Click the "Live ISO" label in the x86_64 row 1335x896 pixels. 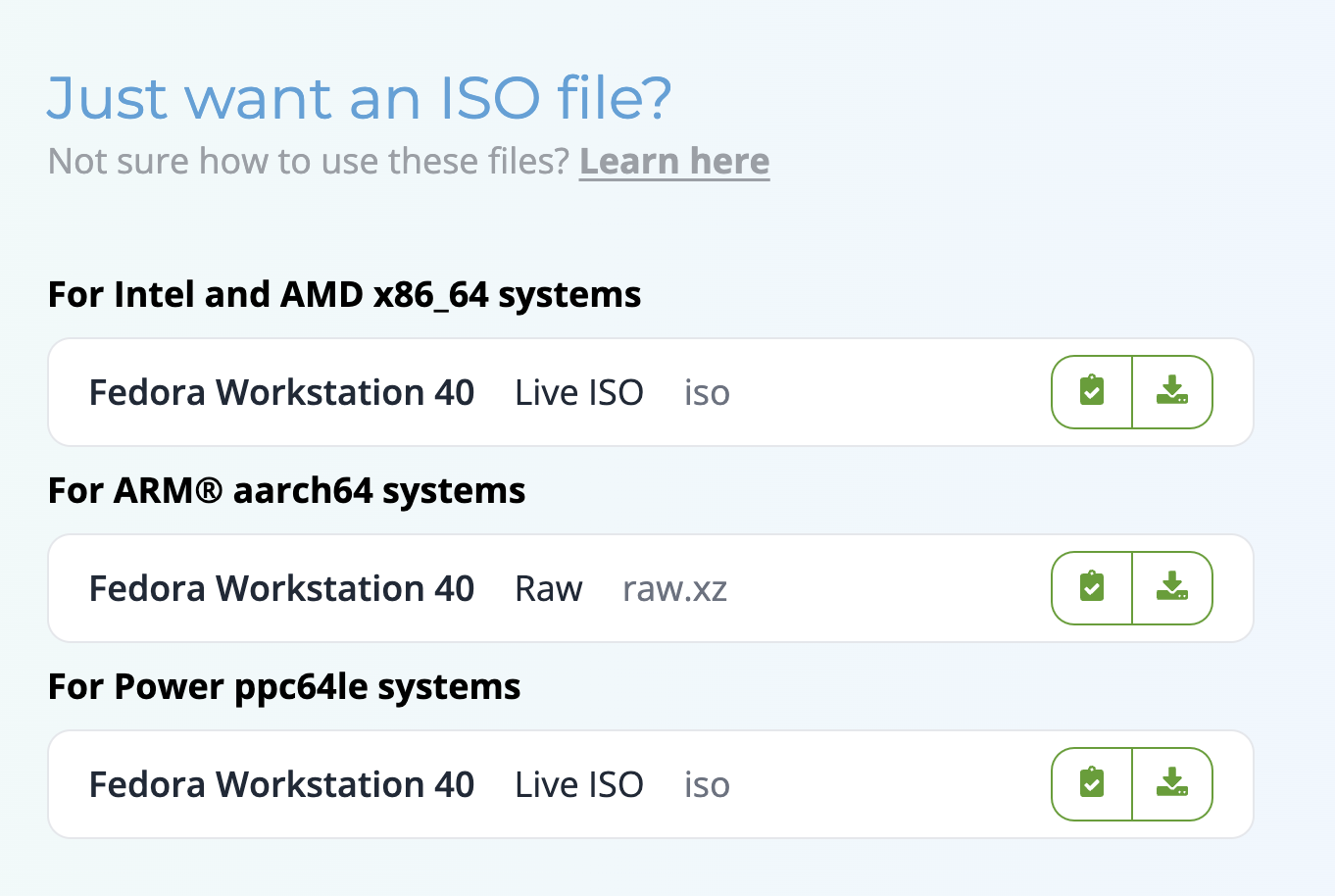pos(578,392)
